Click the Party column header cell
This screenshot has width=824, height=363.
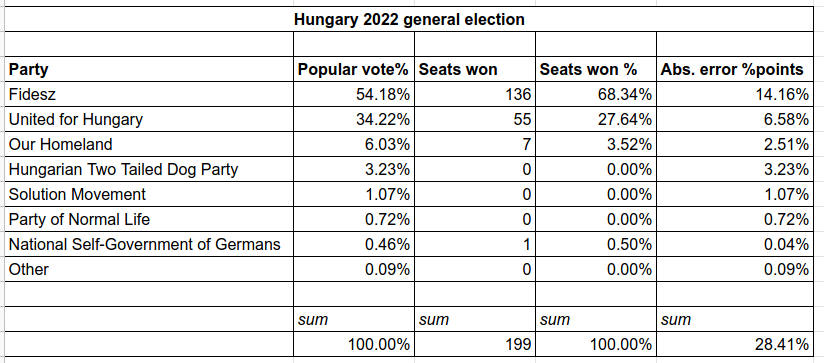[149, 69]
